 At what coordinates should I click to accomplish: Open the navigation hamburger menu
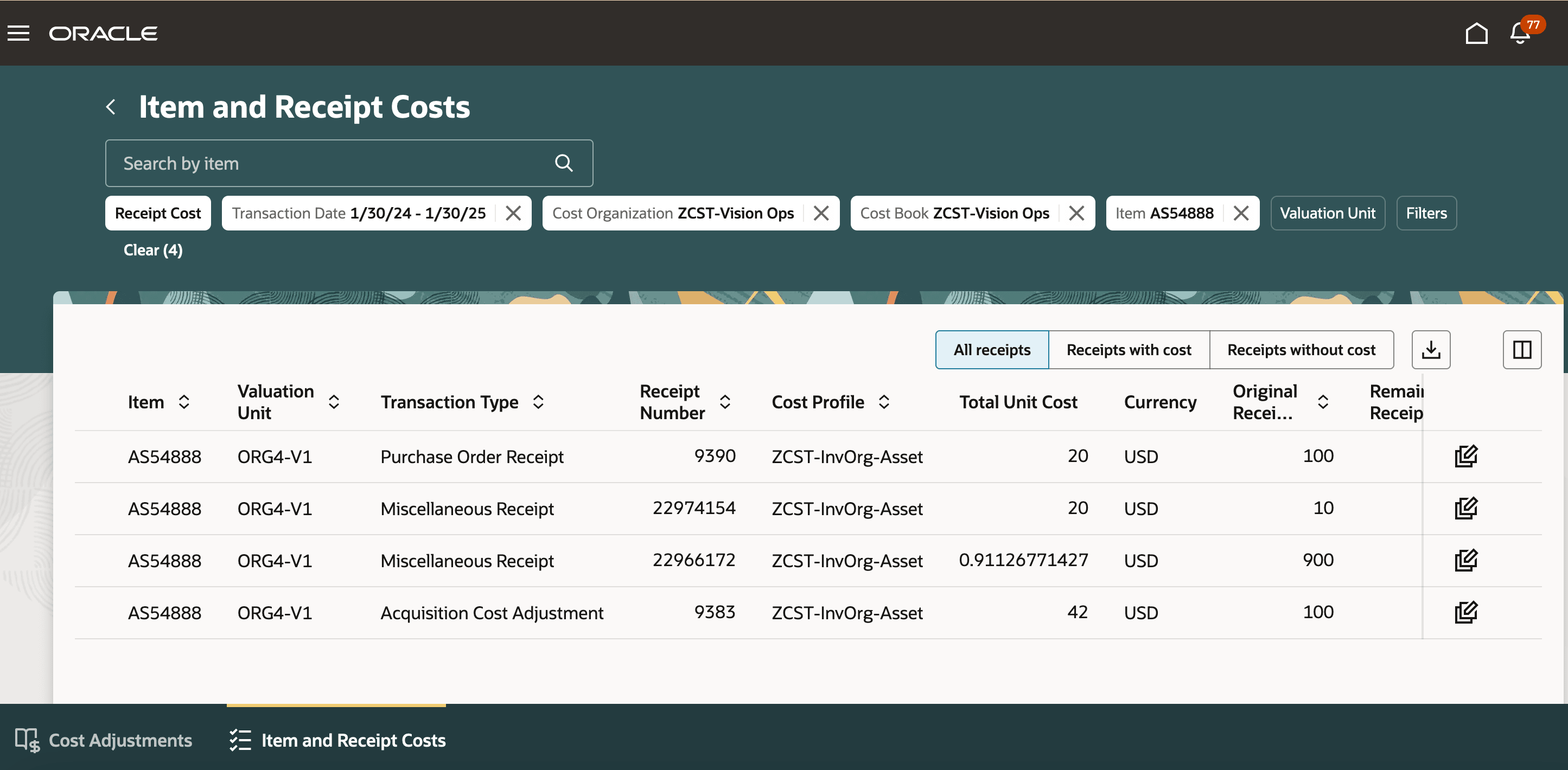coord(18,34)
